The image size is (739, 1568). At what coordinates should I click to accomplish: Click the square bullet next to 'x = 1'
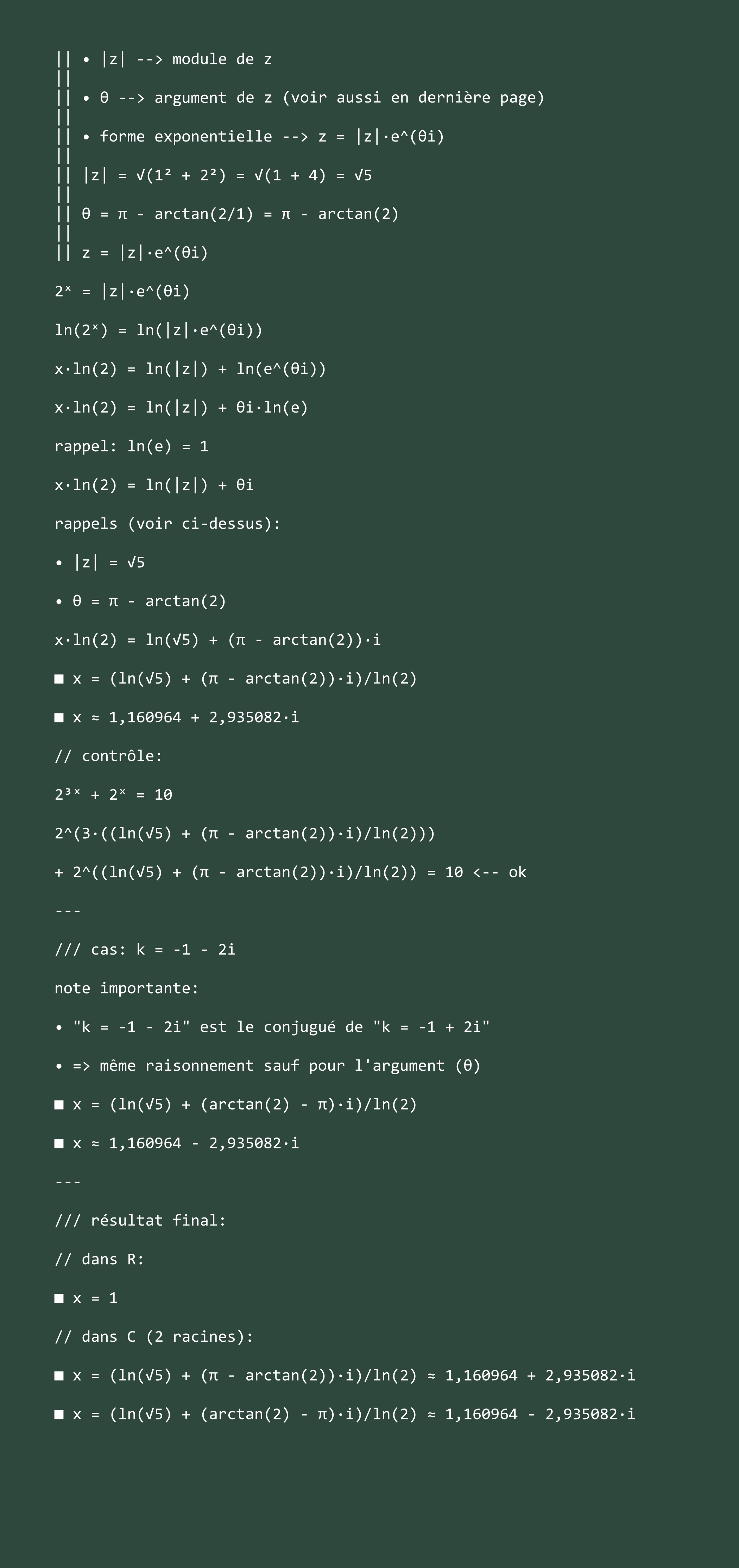point(59,1298)
